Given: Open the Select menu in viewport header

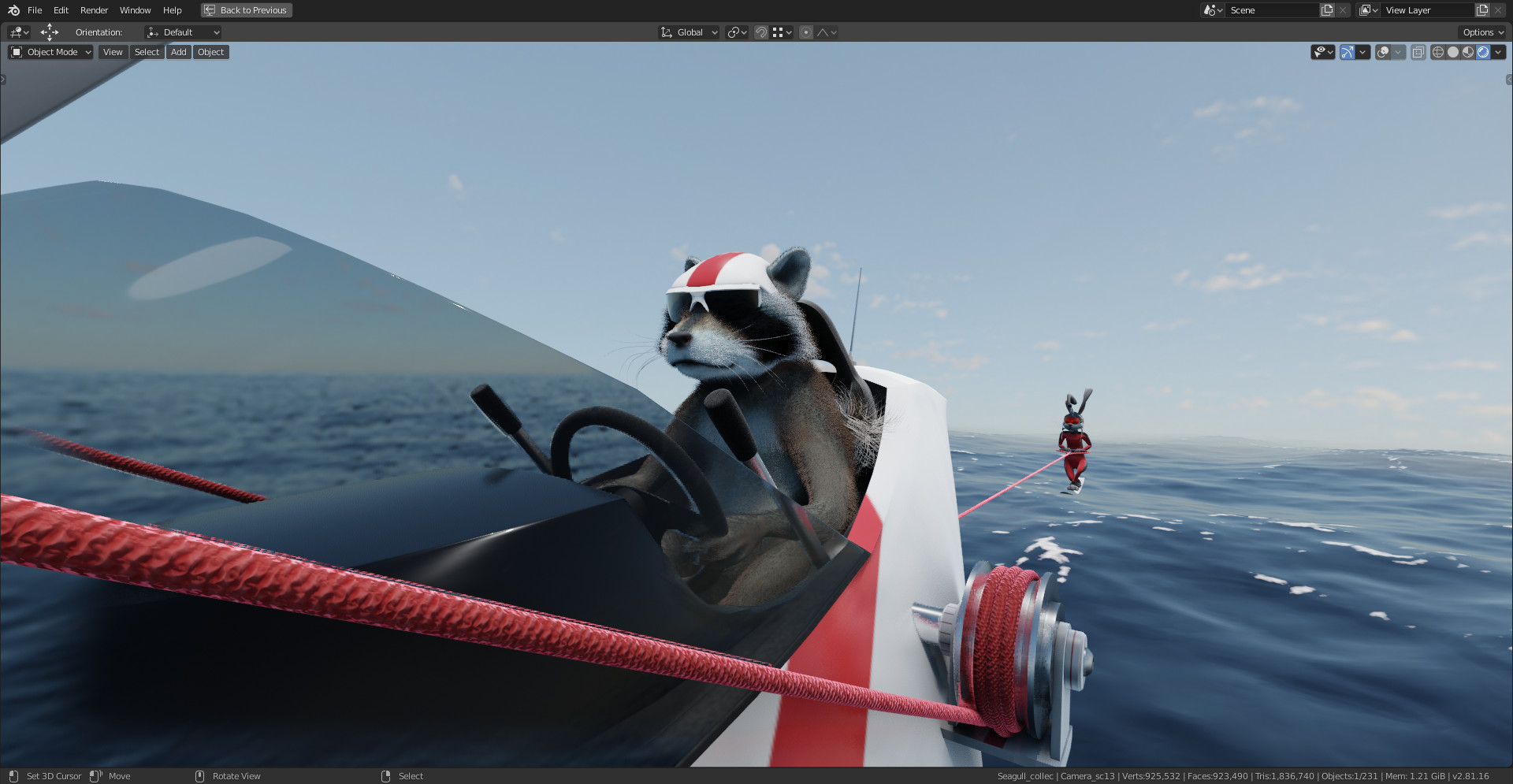Looking at the screenshot, I should point(147,52).
